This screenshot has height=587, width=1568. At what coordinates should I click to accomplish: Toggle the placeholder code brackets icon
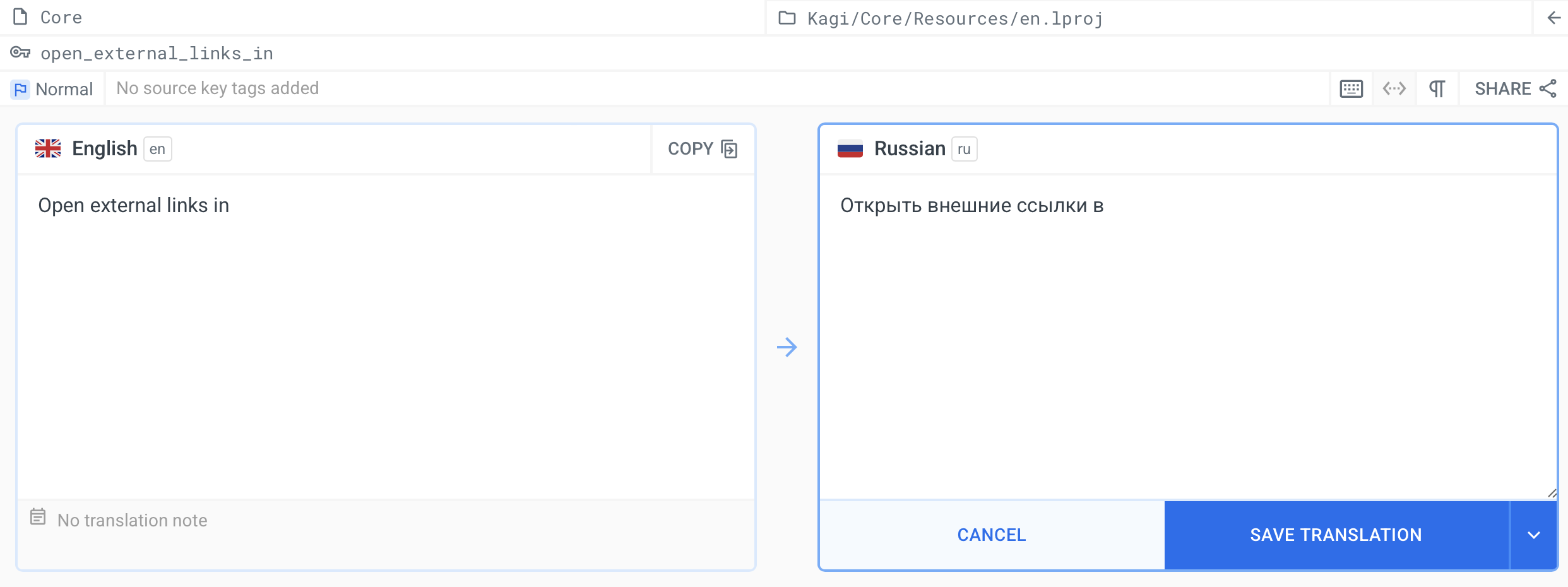[1394, 89]
